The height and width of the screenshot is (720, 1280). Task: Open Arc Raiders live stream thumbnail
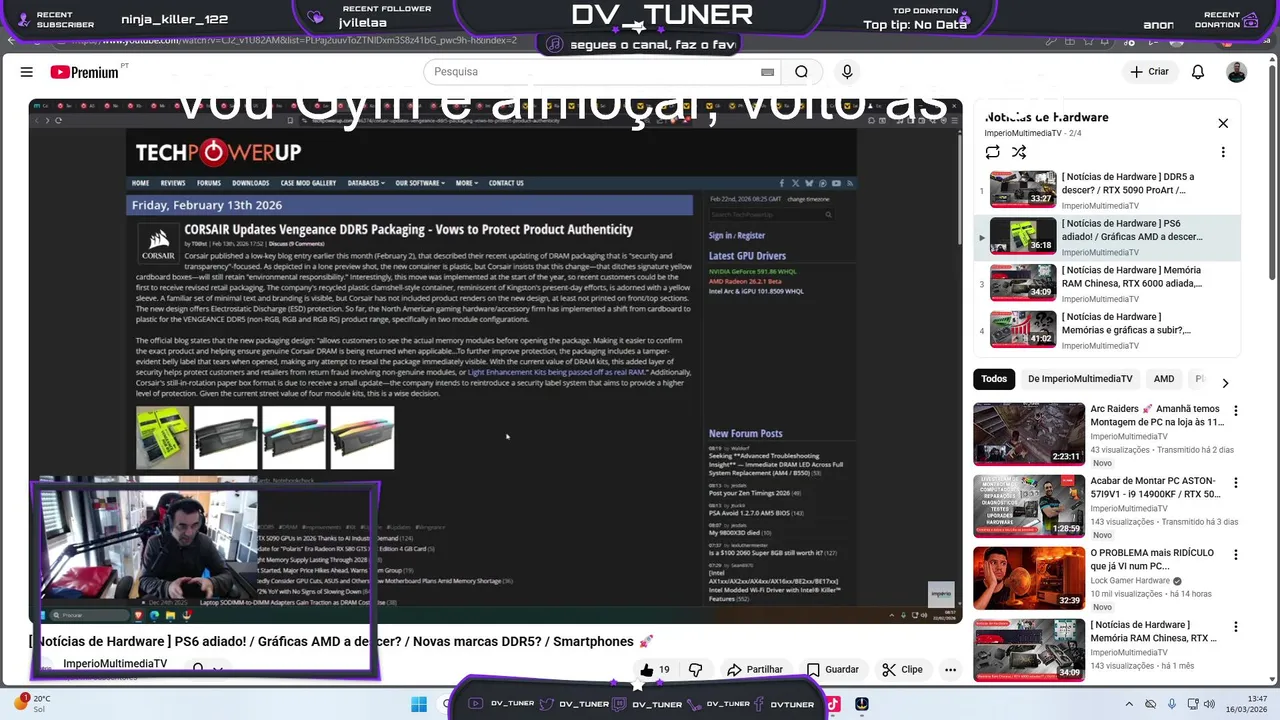pyautogui.click(x=1029, y=433)
